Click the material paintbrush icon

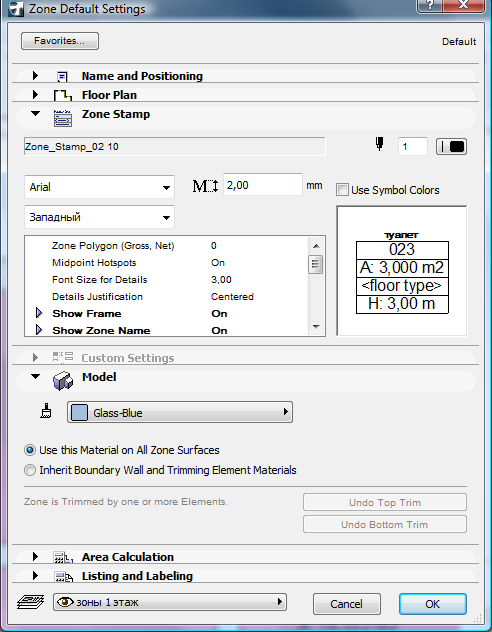[x=46, y=411]
